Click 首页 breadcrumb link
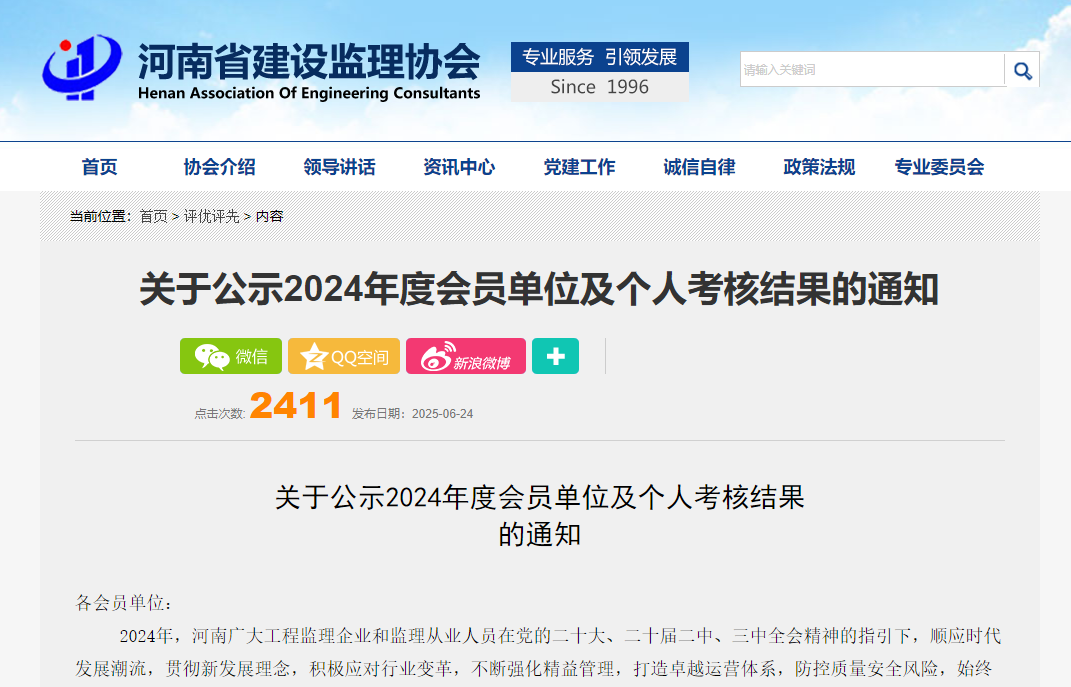Image resolution: width=1071 pixels, height=687 pixels. [x=154, y=216]
